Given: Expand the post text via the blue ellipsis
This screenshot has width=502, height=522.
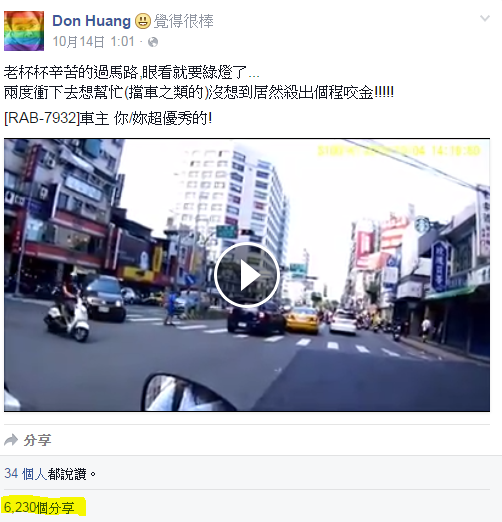Looking at the screenshot, I should pos(254,74).
